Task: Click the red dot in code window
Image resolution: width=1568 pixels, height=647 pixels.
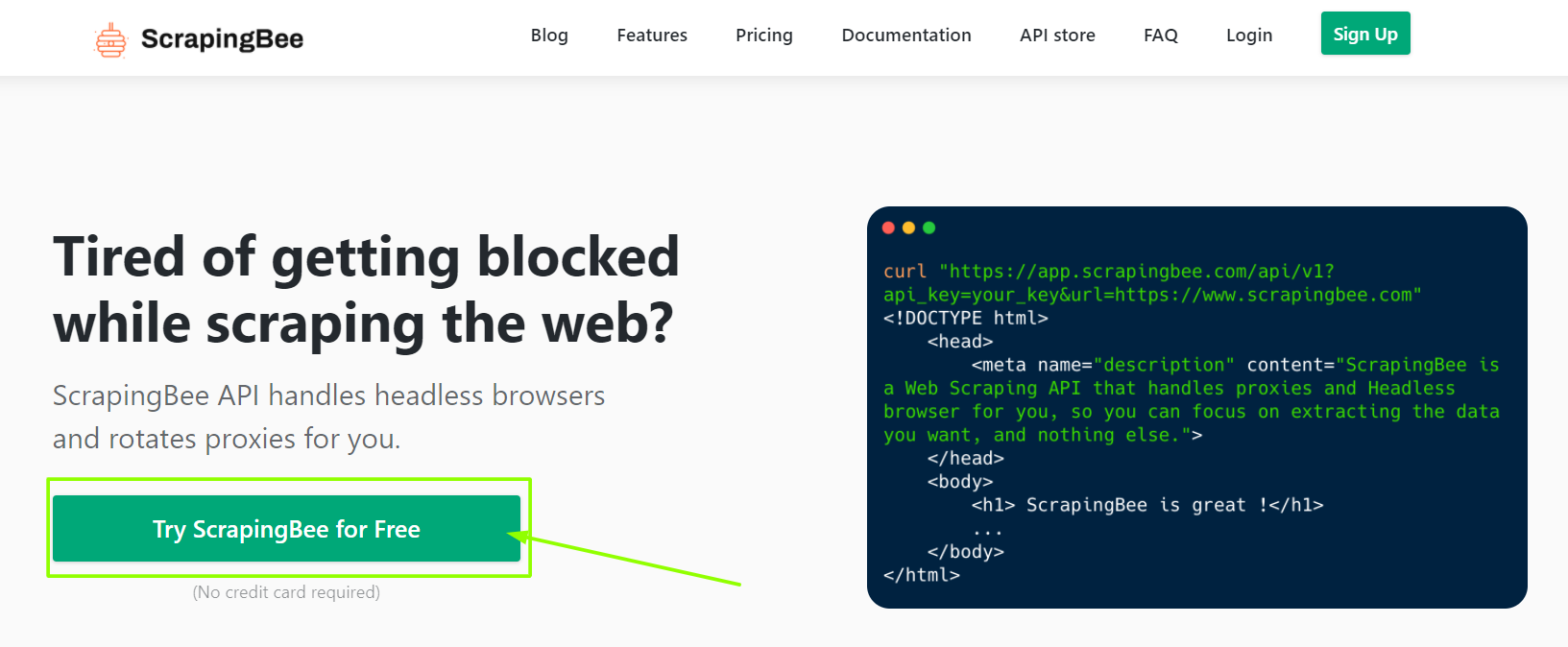Action: click(888, 228)
